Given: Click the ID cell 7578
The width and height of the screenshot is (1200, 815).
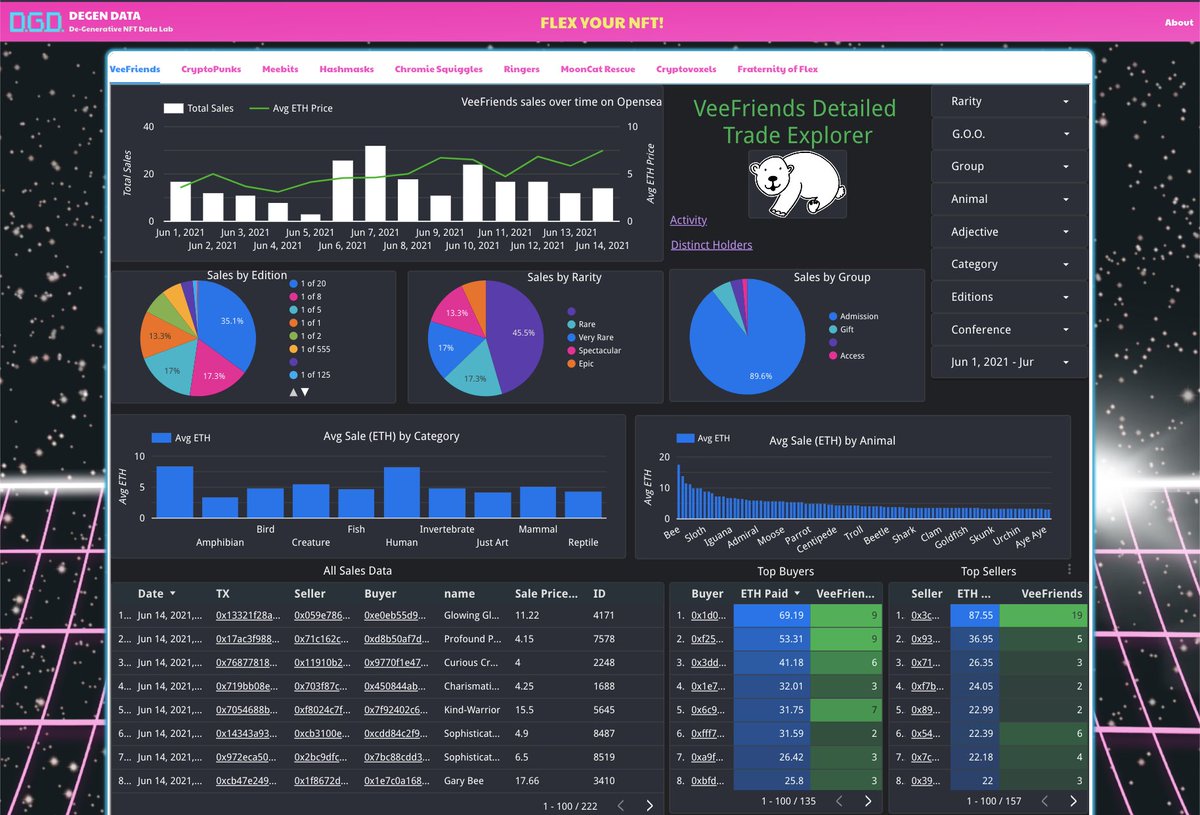Looking at the screenshot, I should click(x=604, y=639).
